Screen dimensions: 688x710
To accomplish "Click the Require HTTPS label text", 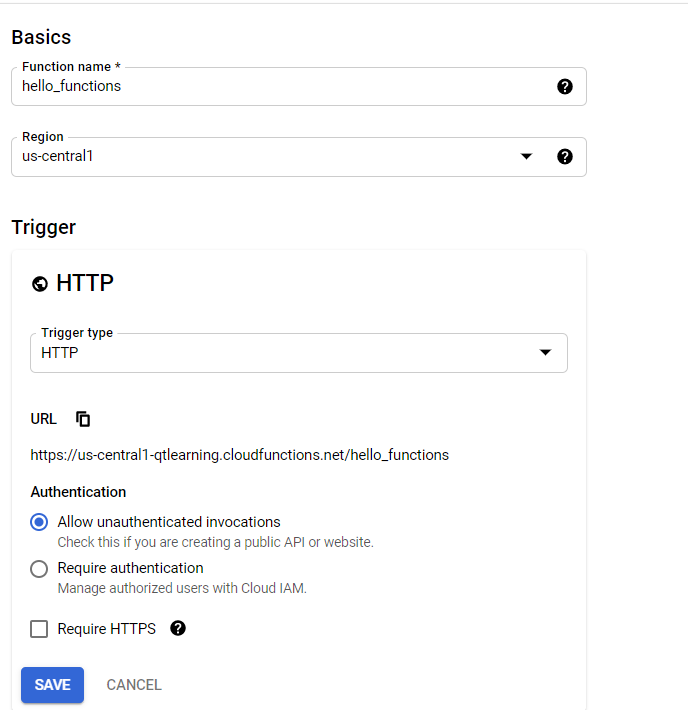I will click(106, 629).
